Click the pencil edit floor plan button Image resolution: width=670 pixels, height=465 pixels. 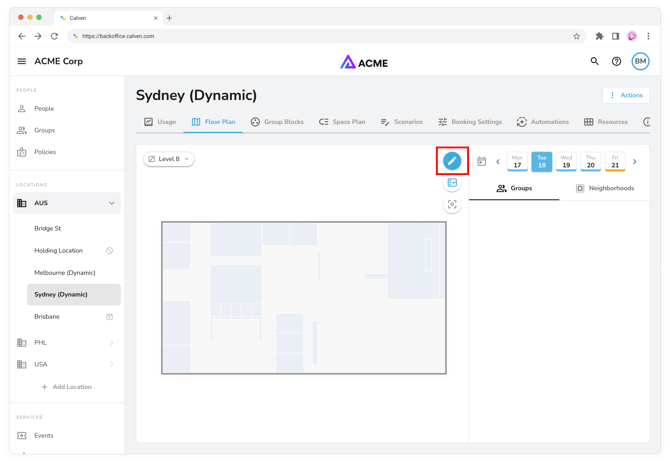452,161
